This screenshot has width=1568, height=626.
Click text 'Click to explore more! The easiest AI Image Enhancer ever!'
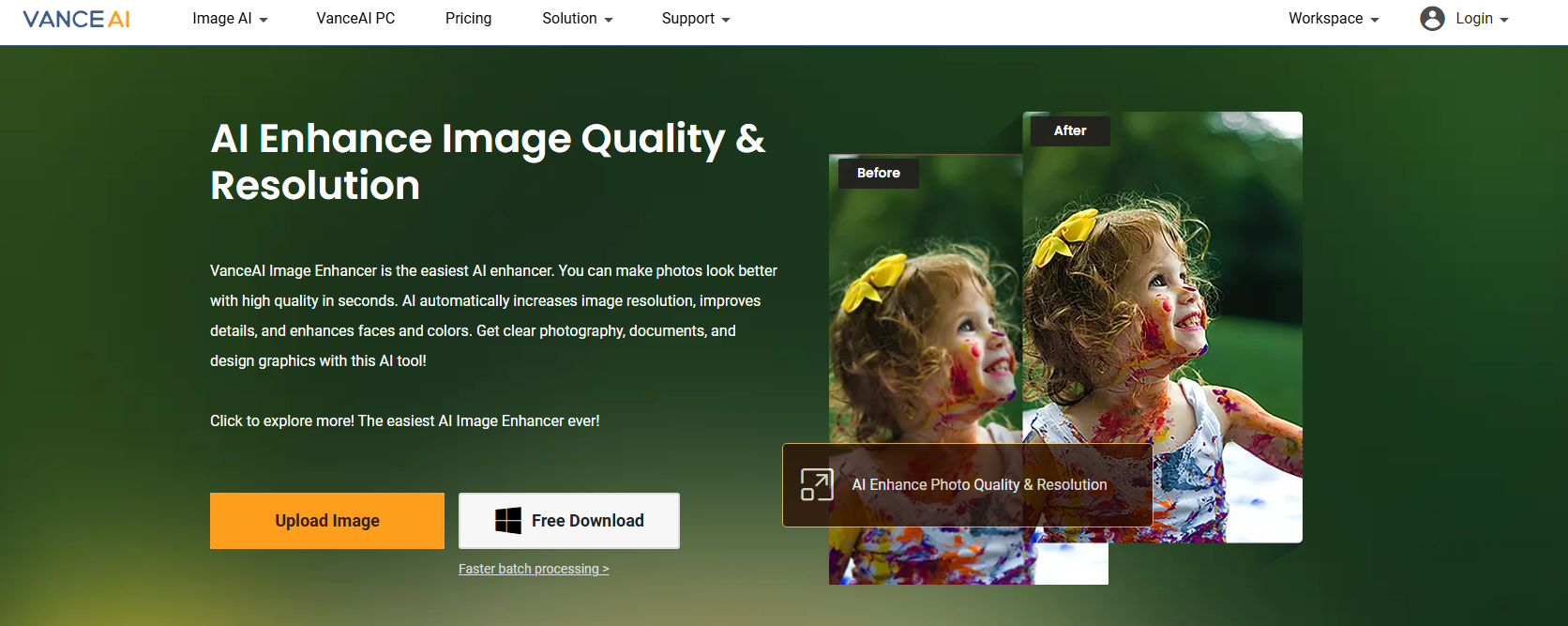405,420
